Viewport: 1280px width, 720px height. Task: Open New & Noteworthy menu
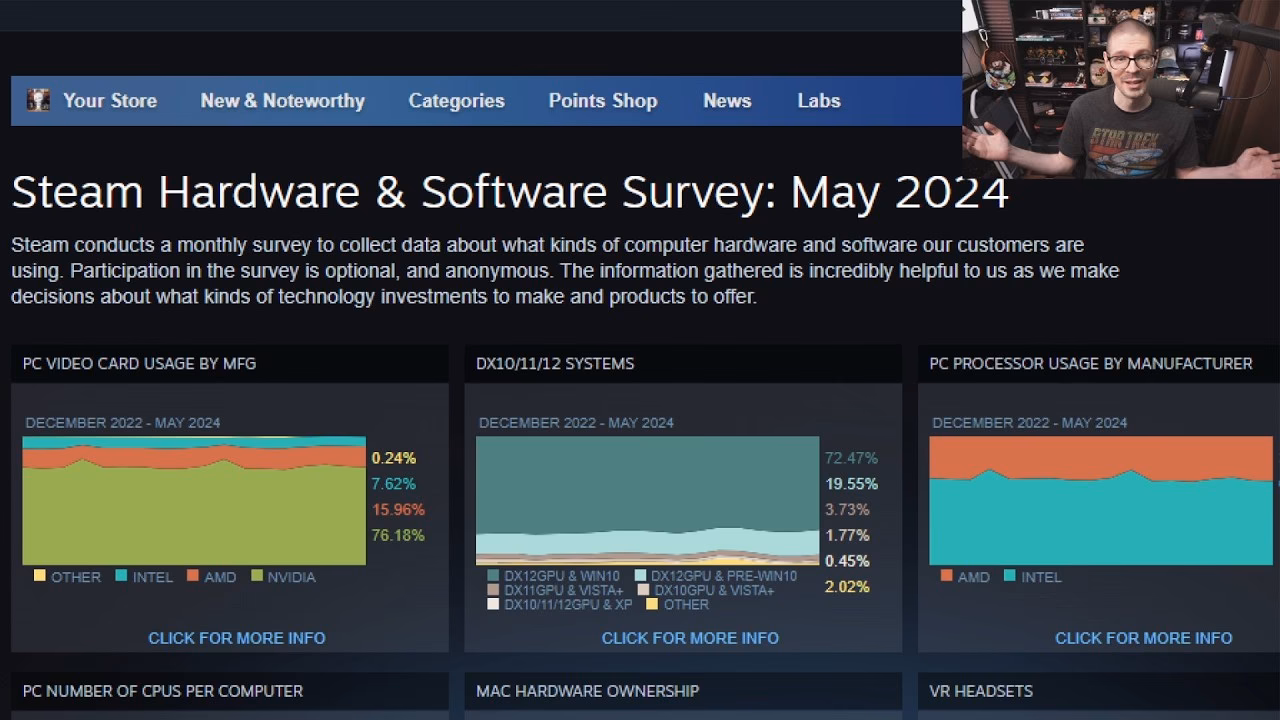282,100
